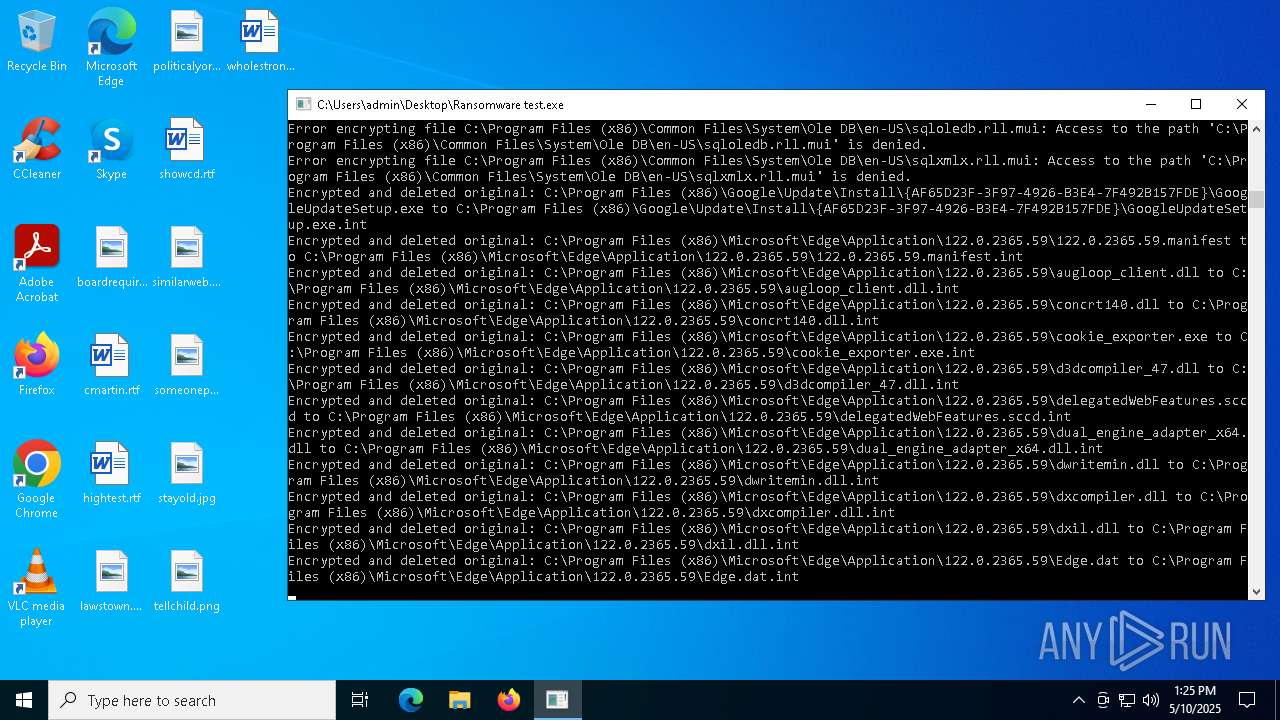This screenshot has height=720, width=1280.
Task: Launch Microsoft Edge from desktop shortcut
Action: (111, 48)
